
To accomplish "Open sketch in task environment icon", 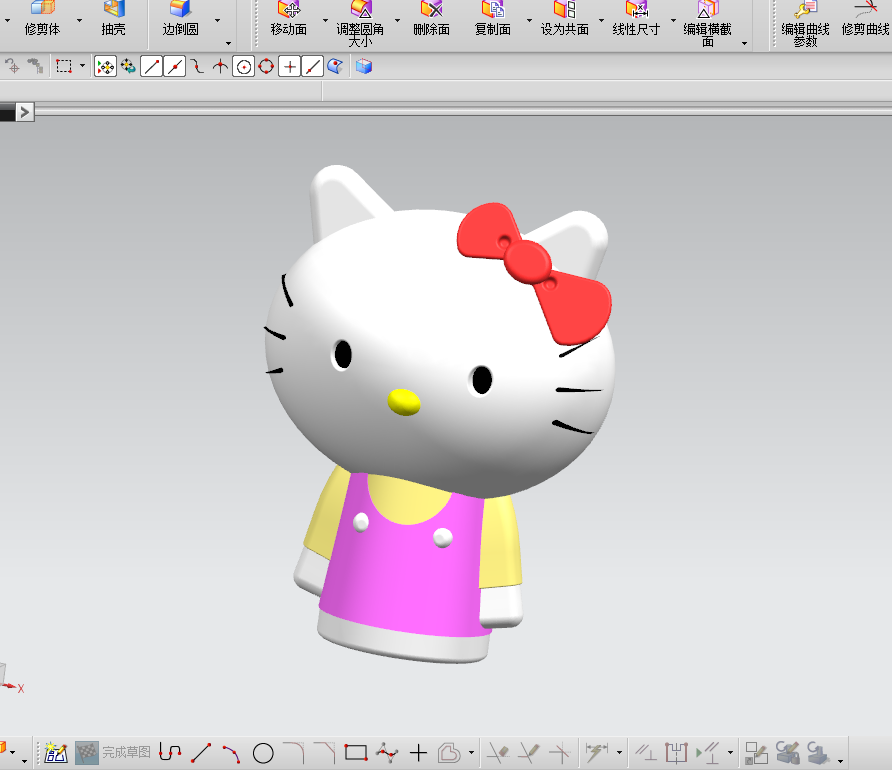I will [56, 753].
